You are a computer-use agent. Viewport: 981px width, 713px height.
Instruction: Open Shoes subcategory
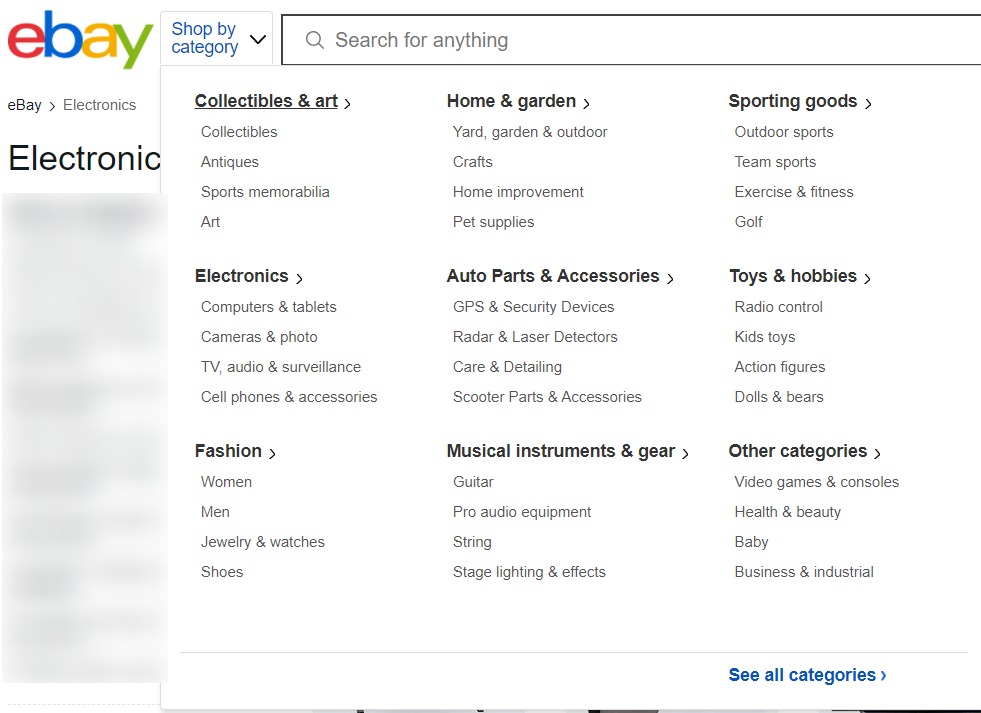[x=222, y=572]
